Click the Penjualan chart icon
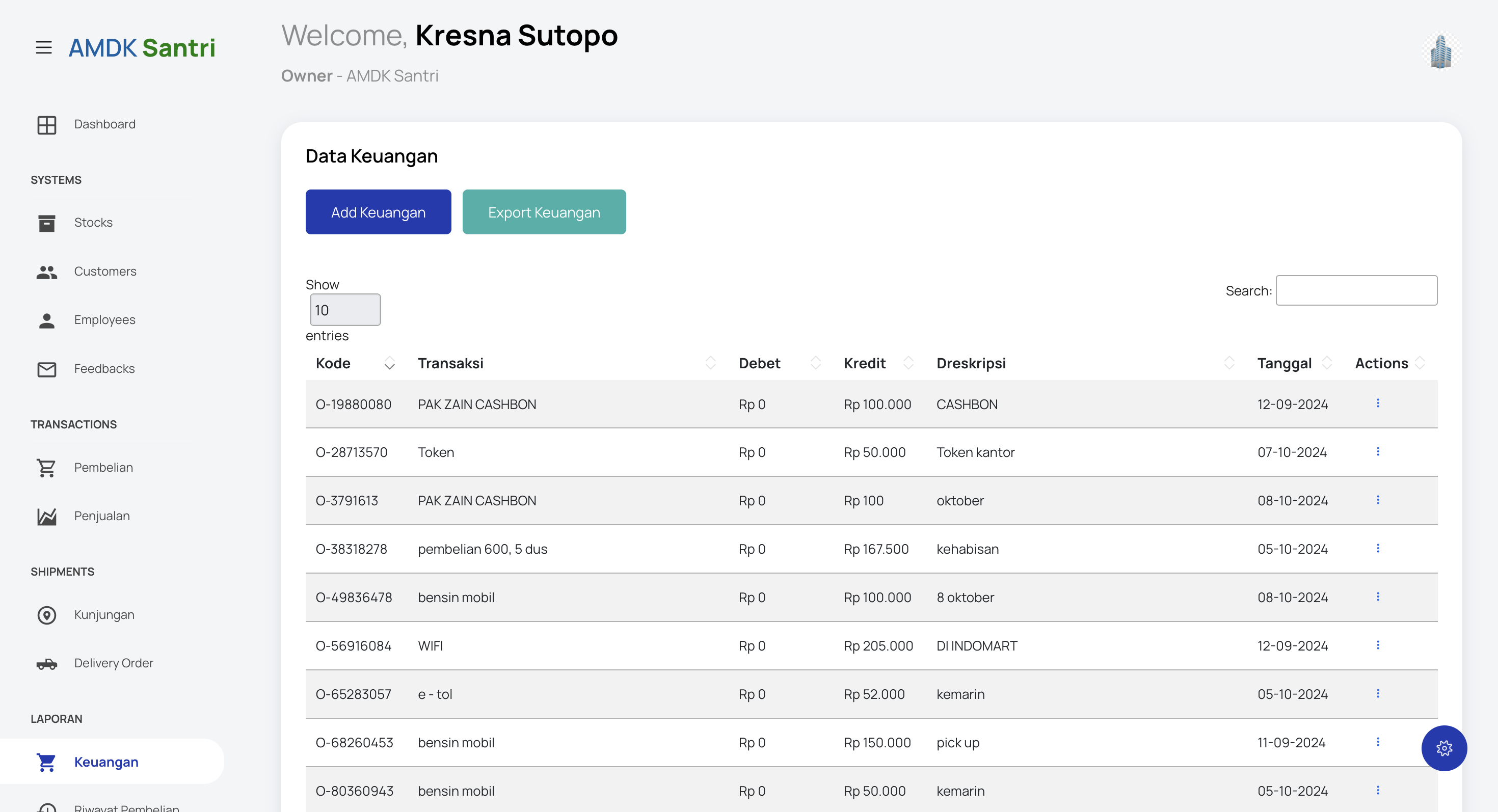The image size is (1498, 812). click(x=46, y=516)
